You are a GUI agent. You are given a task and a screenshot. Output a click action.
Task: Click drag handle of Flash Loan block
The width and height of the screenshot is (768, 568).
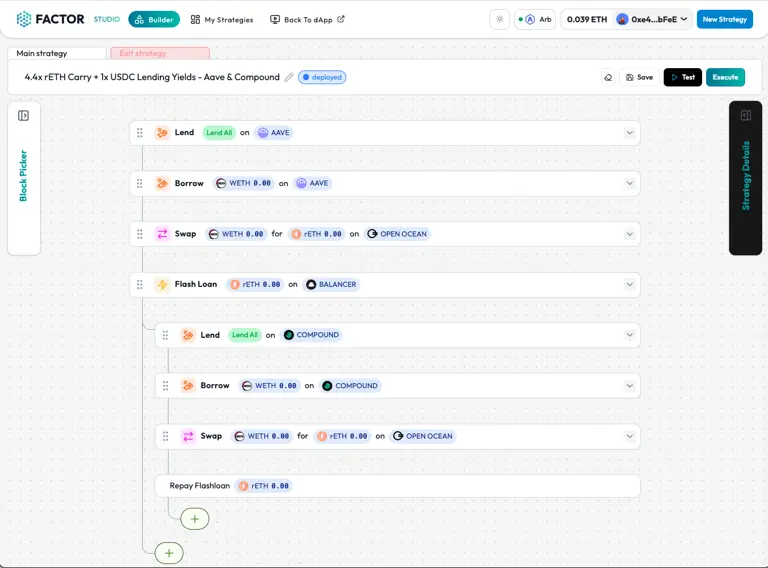(140, 284)
